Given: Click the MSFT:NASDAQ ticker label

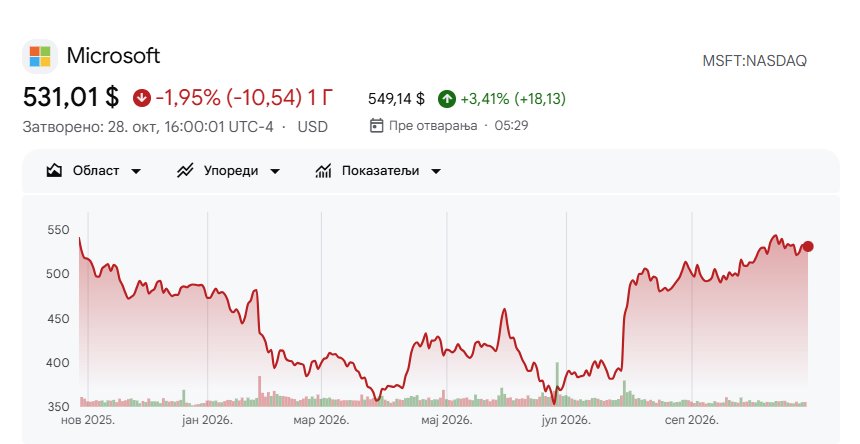Looking at the screenshot, I should click(x=755, y=61).
